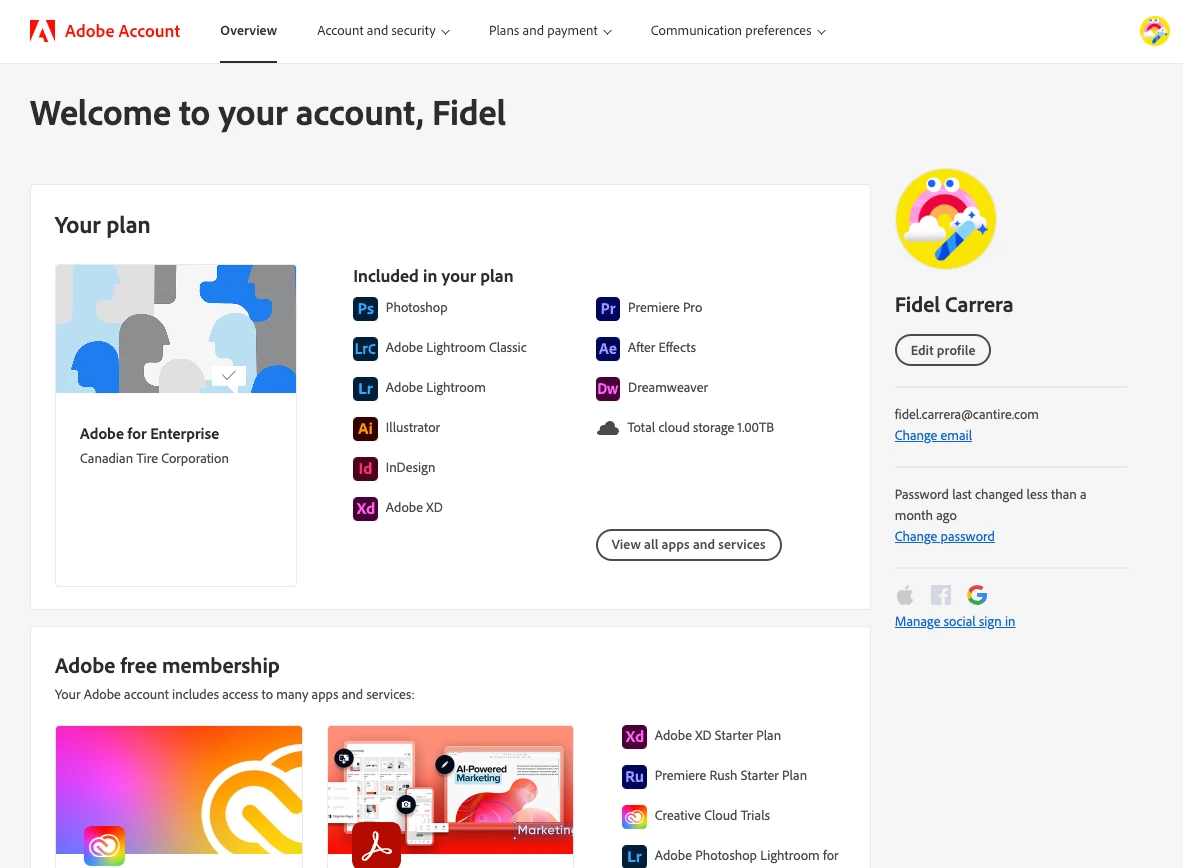Click Premiere Rush Starter Plan text
The image size is (1183, 868).
pyautogui.click(x=730, y=776)
